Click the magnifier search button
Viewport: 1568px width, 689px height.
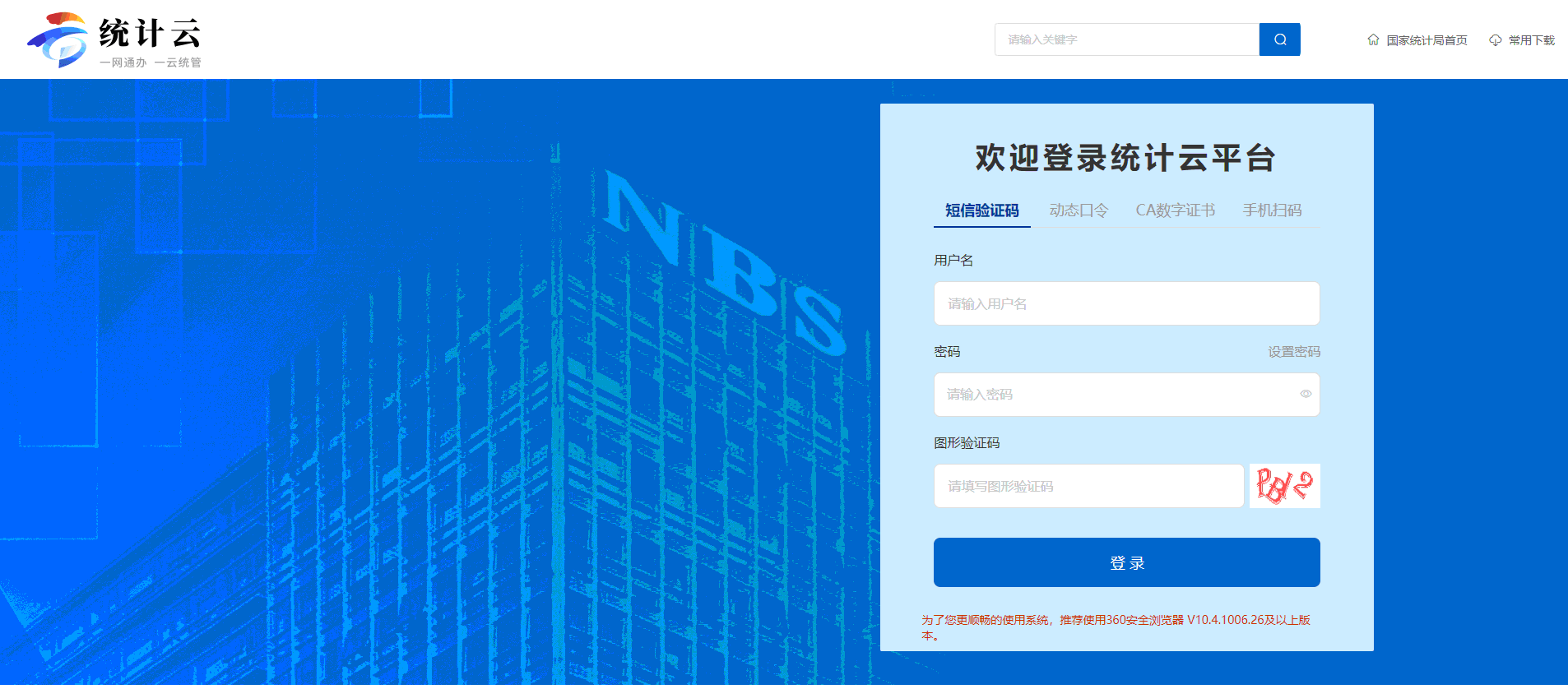(1279, 39)
